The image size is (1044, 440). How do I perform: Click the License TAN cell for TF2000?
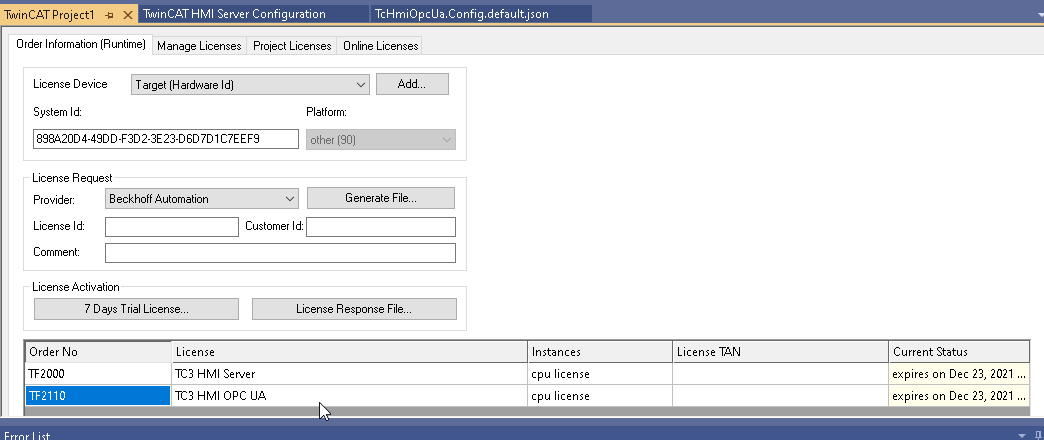click(x=780, y=373)
